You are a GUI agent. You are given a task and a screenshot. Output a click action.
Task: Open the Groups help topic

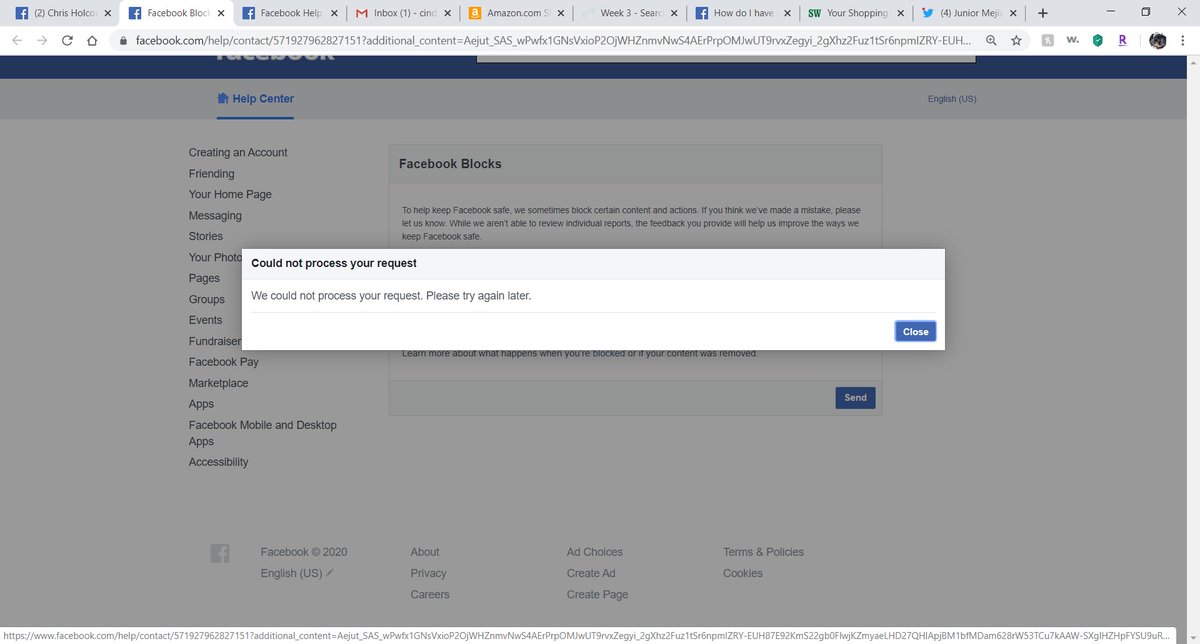click(x=207, y=300)
